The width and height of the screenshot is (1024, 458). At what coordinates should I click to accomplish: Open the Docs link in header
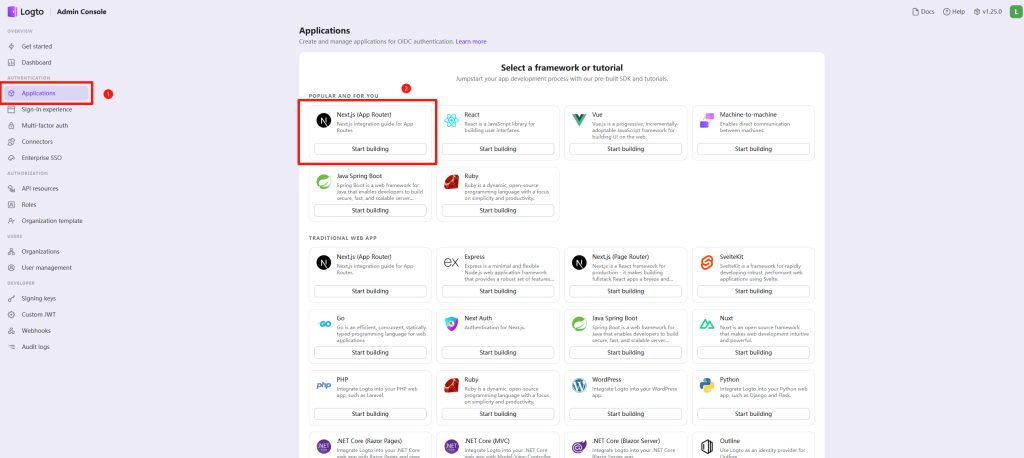coord(923,12)
